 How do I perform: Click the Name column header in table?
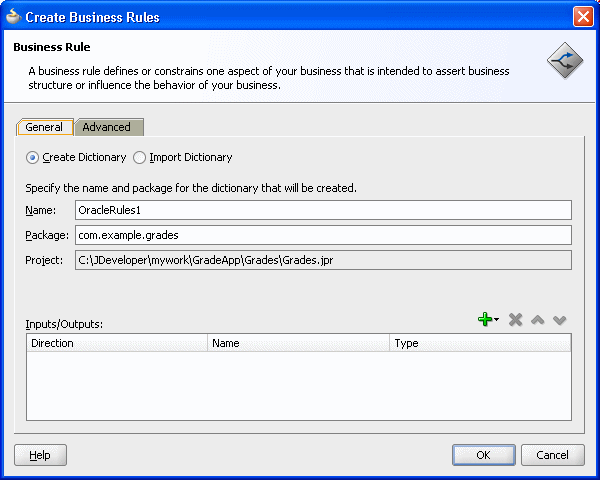[298, 343]
